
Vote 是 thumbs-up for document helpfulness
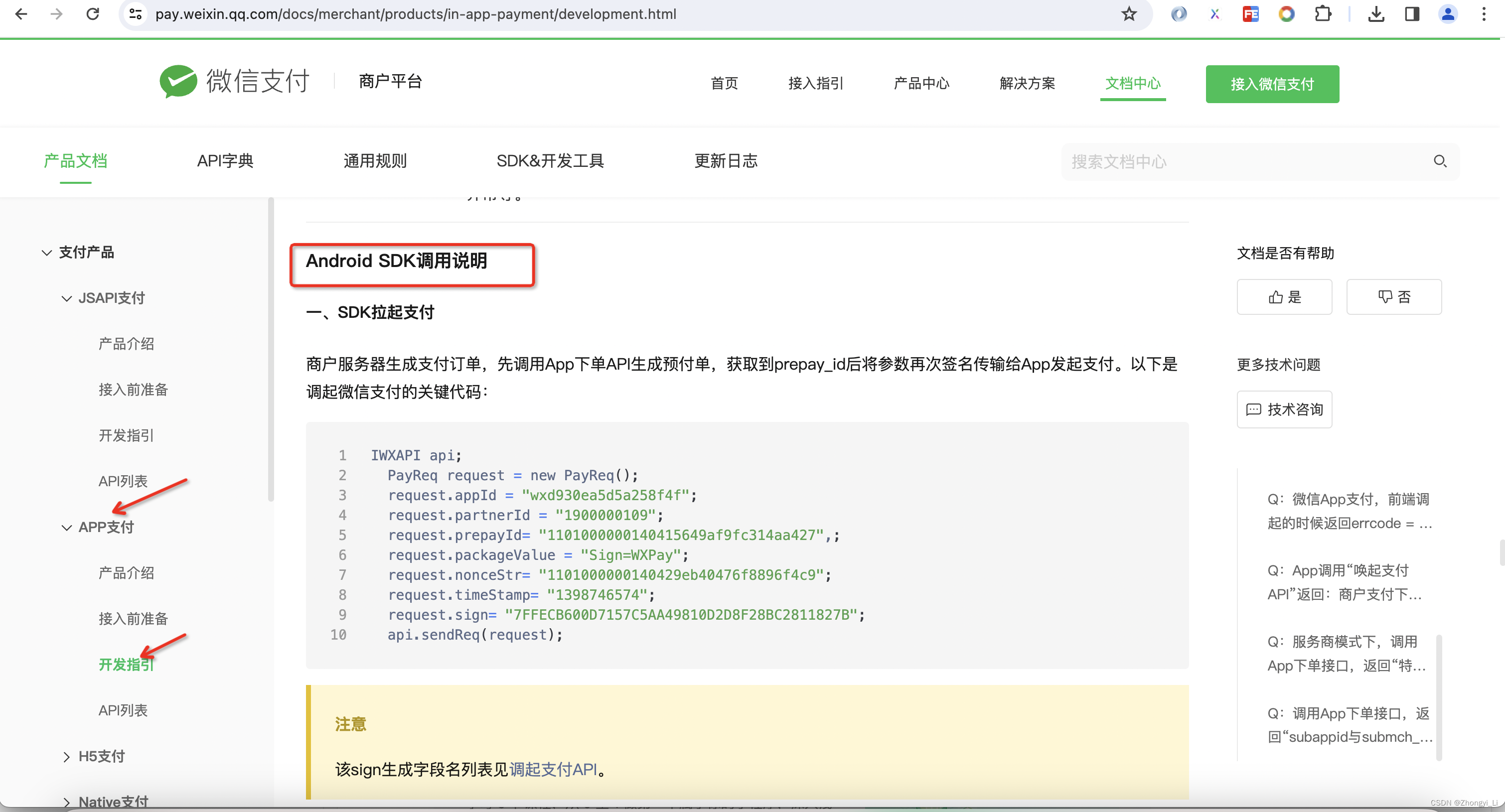point(1284,297)
